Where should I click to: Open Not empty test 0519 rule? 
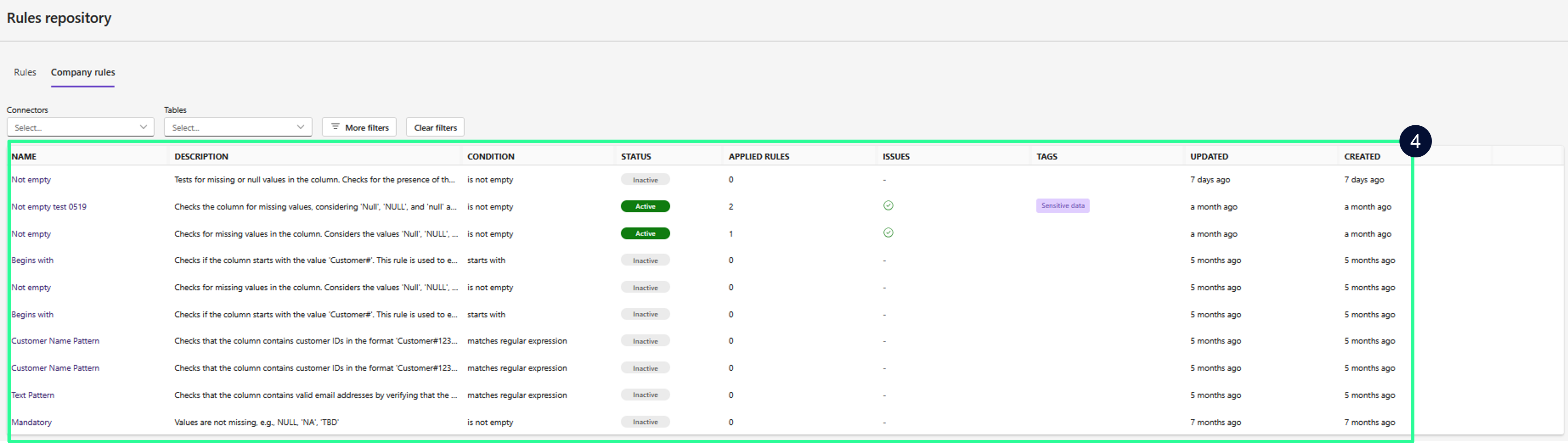coord(49,207)
